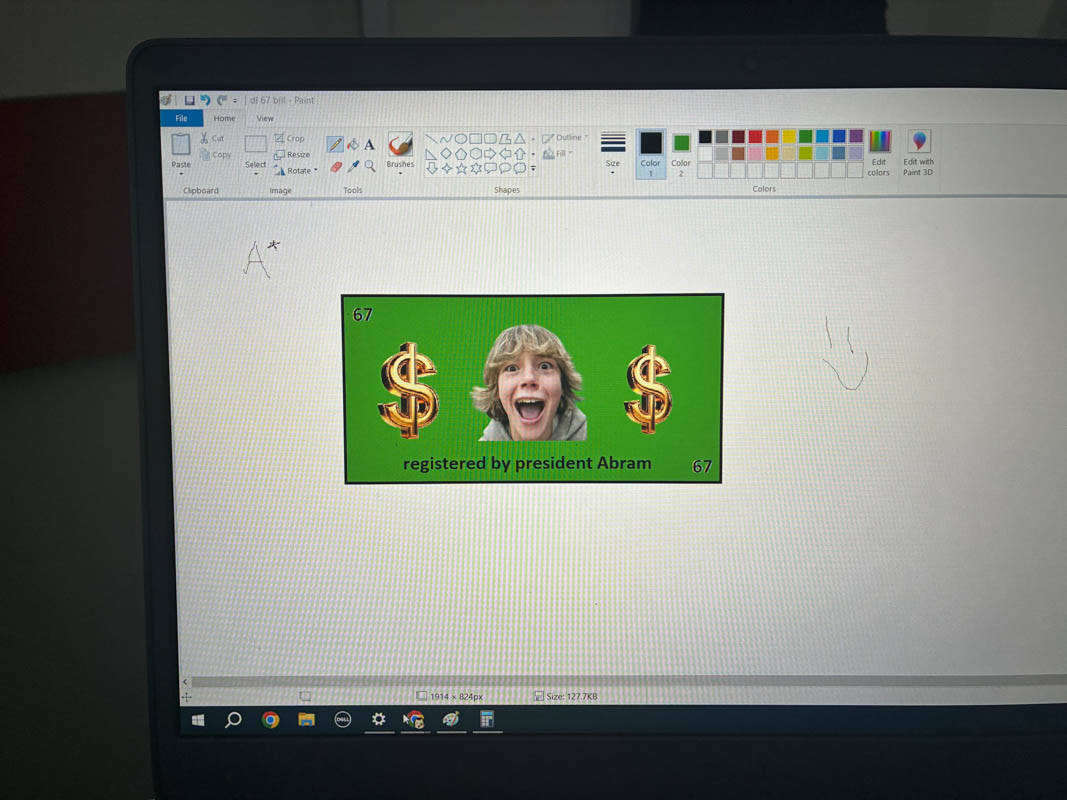
Task: Pick the Fill with color bucket tool
Action: [x=352, y=145]
